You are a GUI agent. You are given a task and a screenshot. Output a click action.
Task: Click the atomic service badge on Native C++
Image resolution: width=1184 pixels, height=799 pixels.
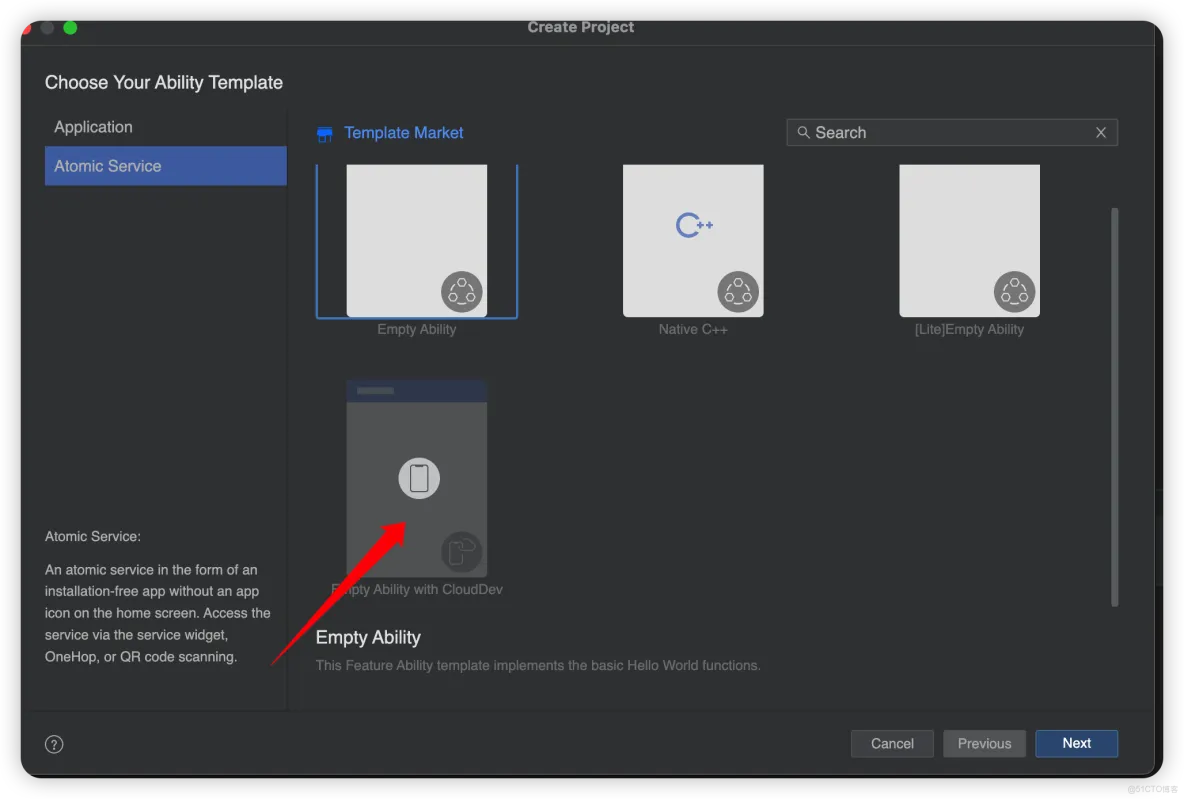(x=738, y=292)
